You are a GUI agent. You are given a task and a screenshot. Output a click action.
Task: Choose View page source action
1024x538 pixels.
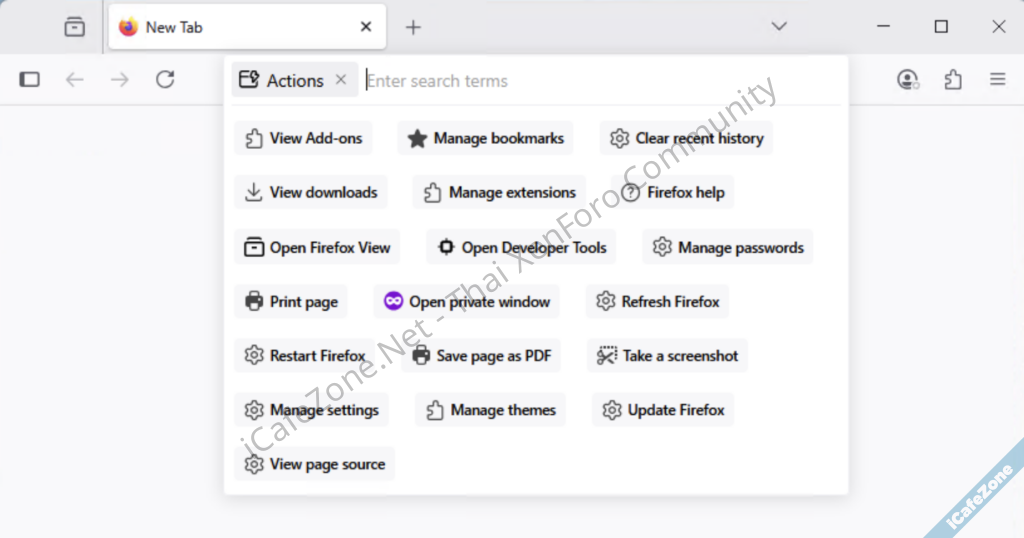pos(315,464)
